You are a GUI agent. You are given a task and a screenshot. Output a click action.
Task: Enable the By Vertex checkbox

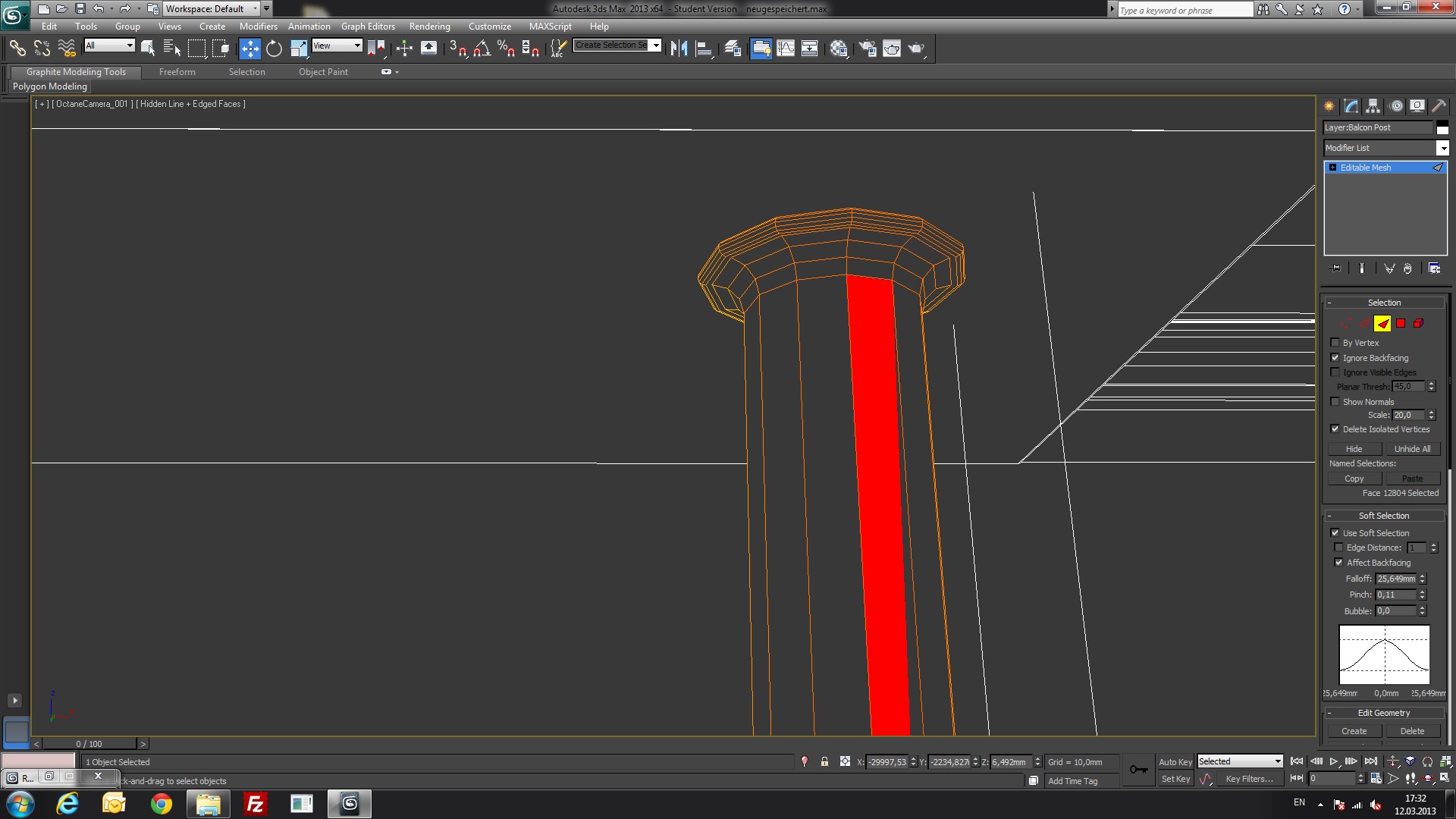coord(1335,343)
